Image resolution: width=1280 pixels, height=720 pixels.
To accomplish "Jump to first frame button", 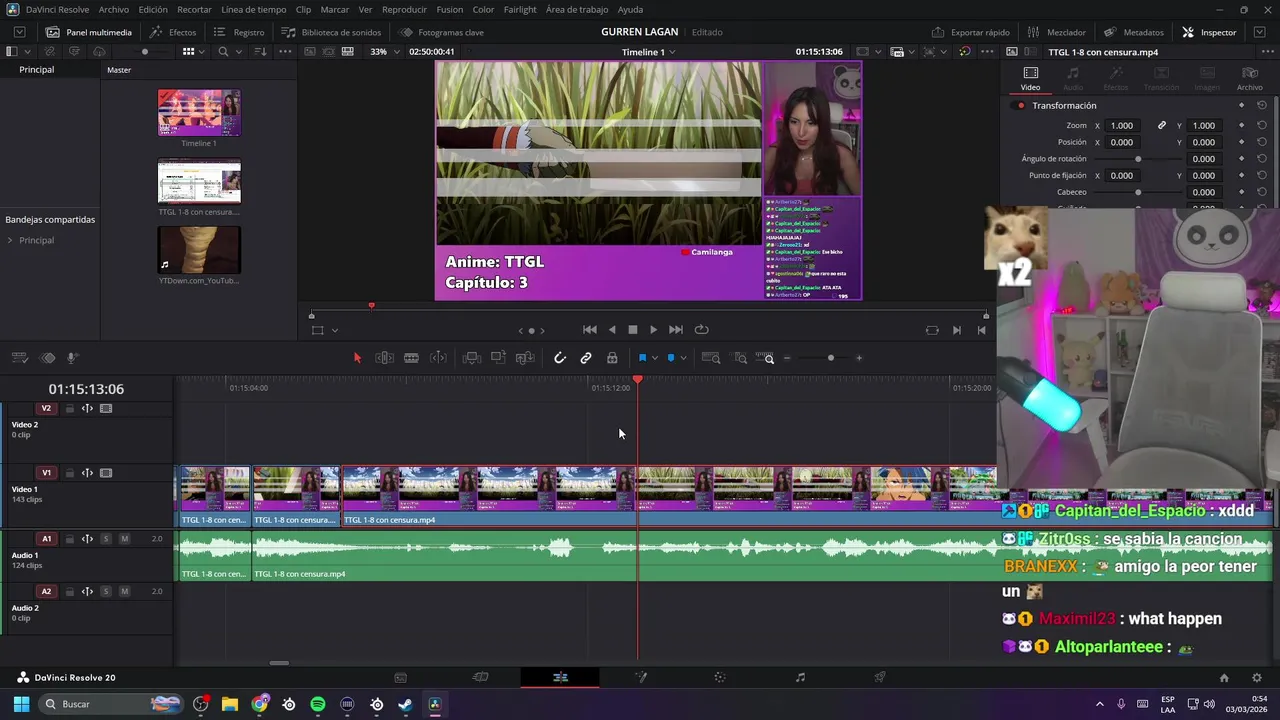I will tap(590, 330).
